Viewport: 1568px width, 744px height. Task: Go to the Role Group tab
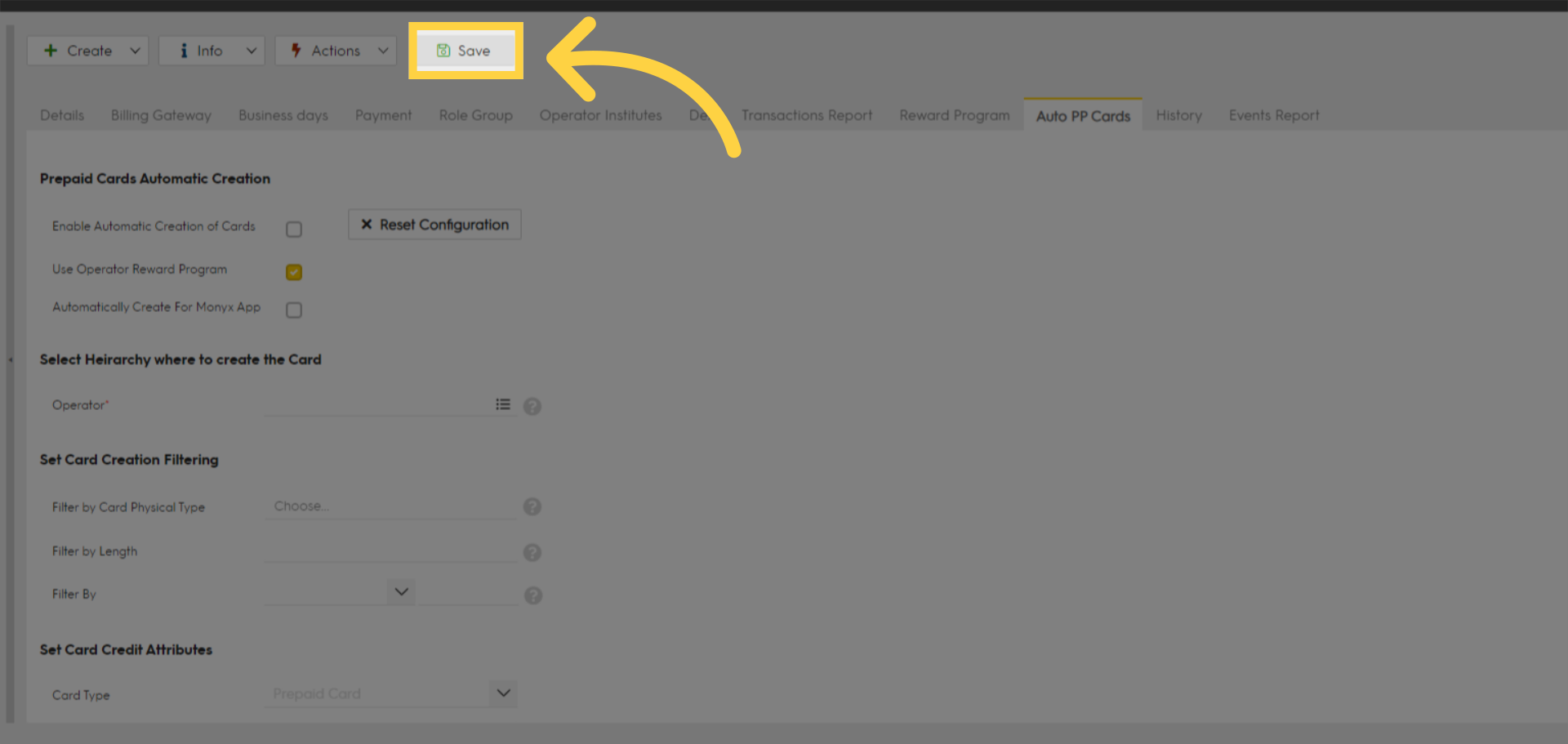coord(475,115)
